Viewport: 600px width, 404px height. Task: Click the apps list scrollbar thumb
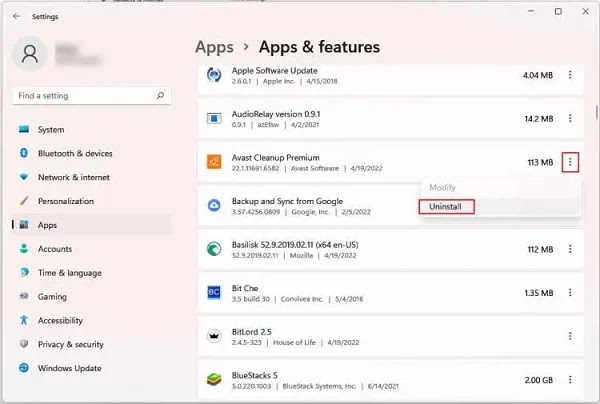[x=597, y=112]
